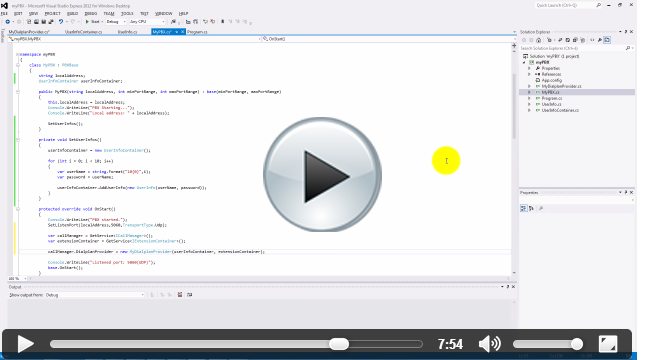
Task: Open the Any CPU platform dropdown
Action: click(x=147, y=21)
